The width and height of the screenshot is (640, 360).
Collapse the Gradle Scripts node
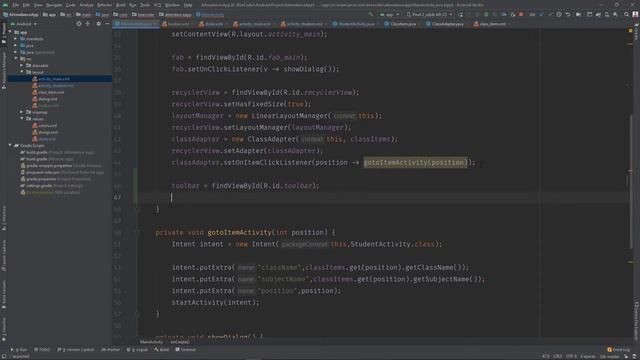point(10,145)
